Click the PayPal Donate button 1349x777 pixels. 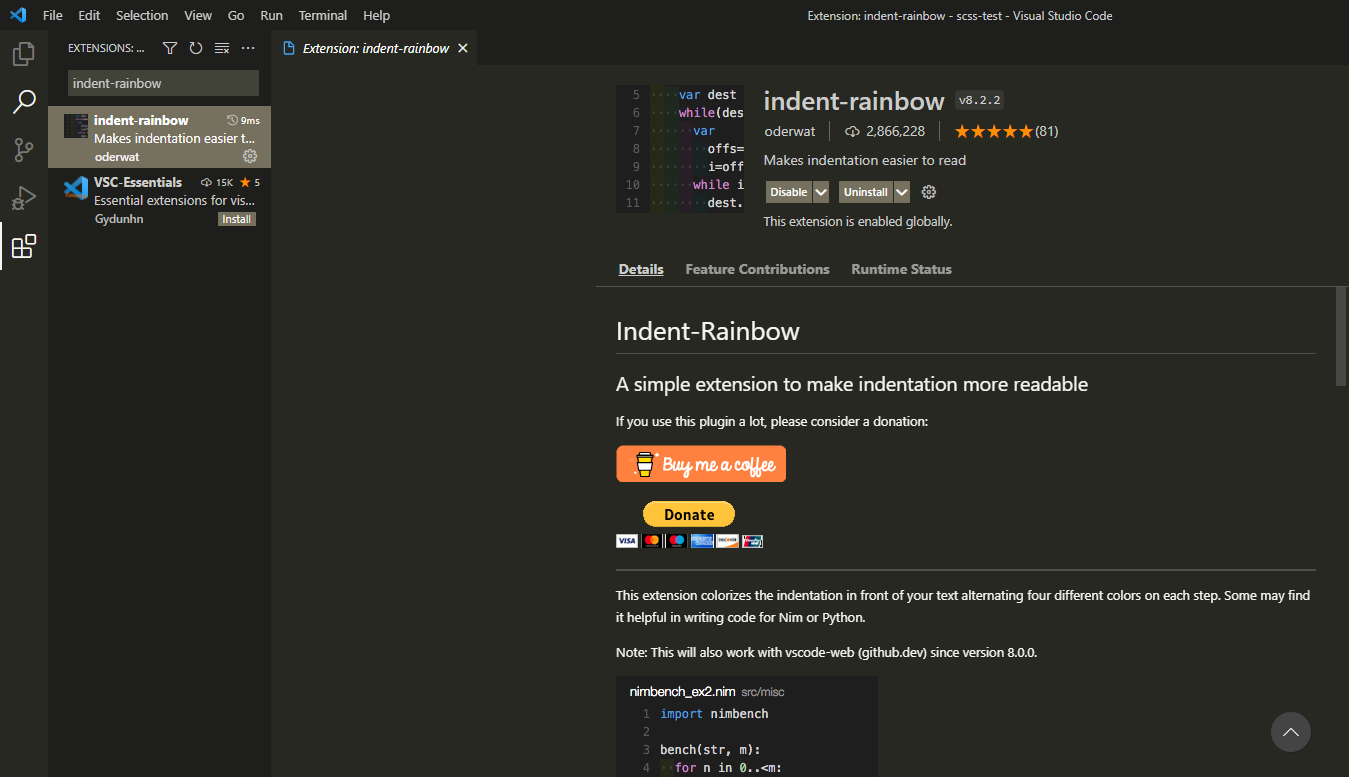click(689, 514)
